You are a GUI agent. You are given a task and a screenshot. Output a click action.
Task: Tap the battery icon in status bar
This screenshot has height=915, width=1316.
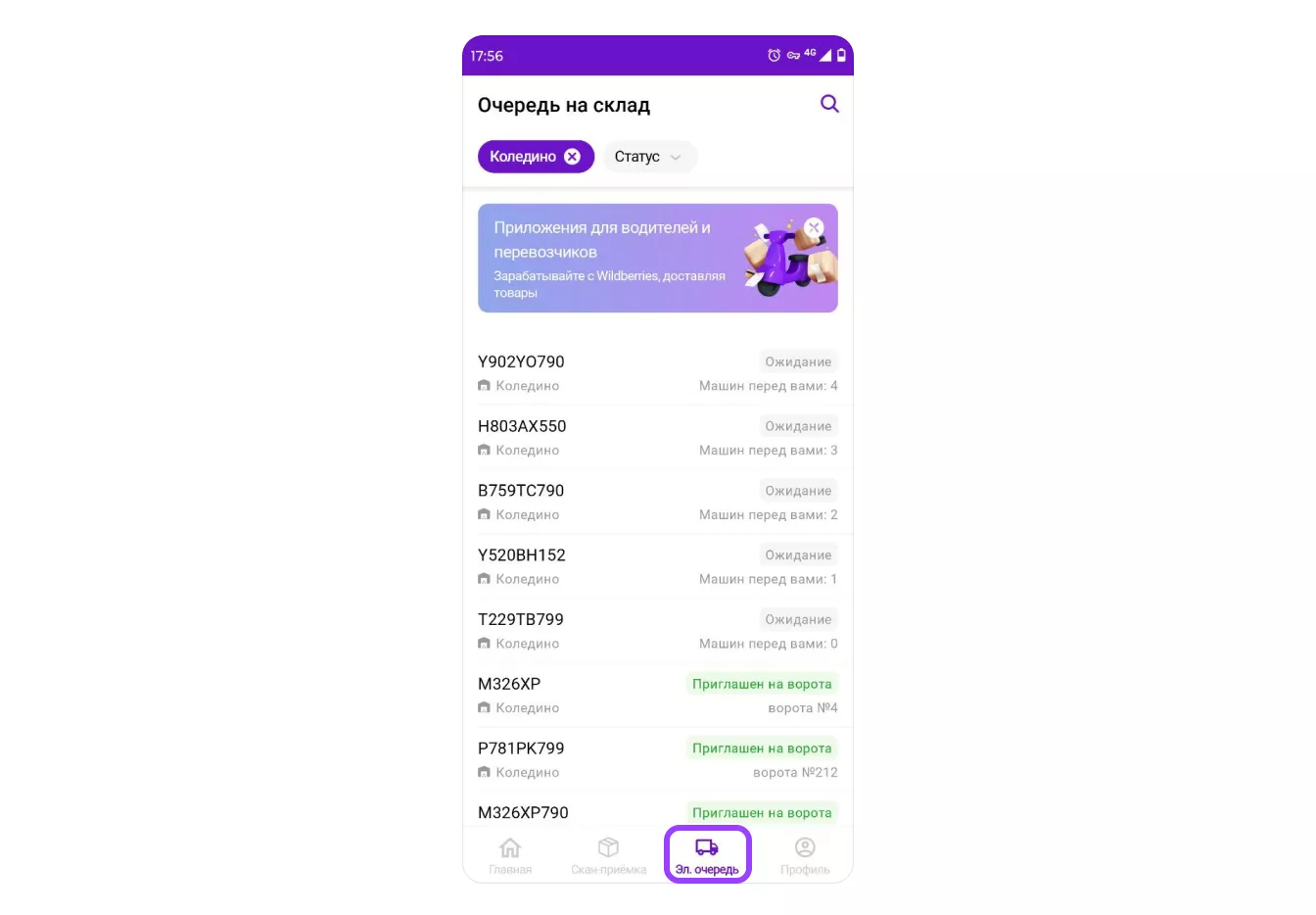[x=841, y=56]
